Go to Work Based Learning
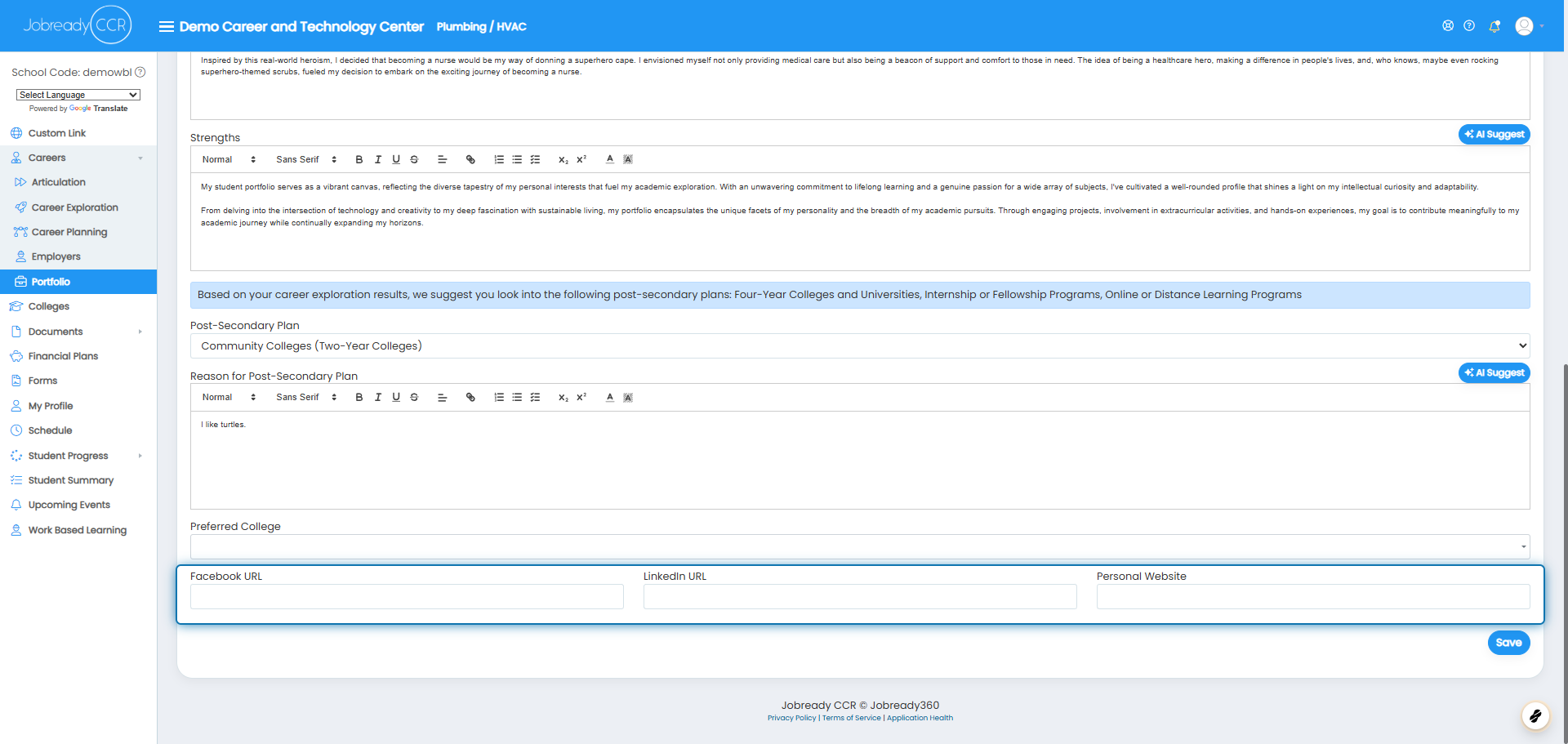Screen dimensions: 1568x744 (78, 530)
